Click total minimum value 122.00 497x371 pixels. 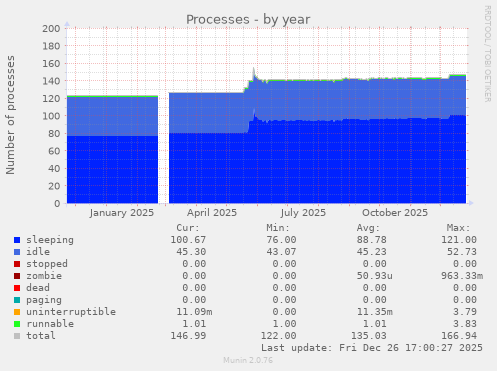278,336
